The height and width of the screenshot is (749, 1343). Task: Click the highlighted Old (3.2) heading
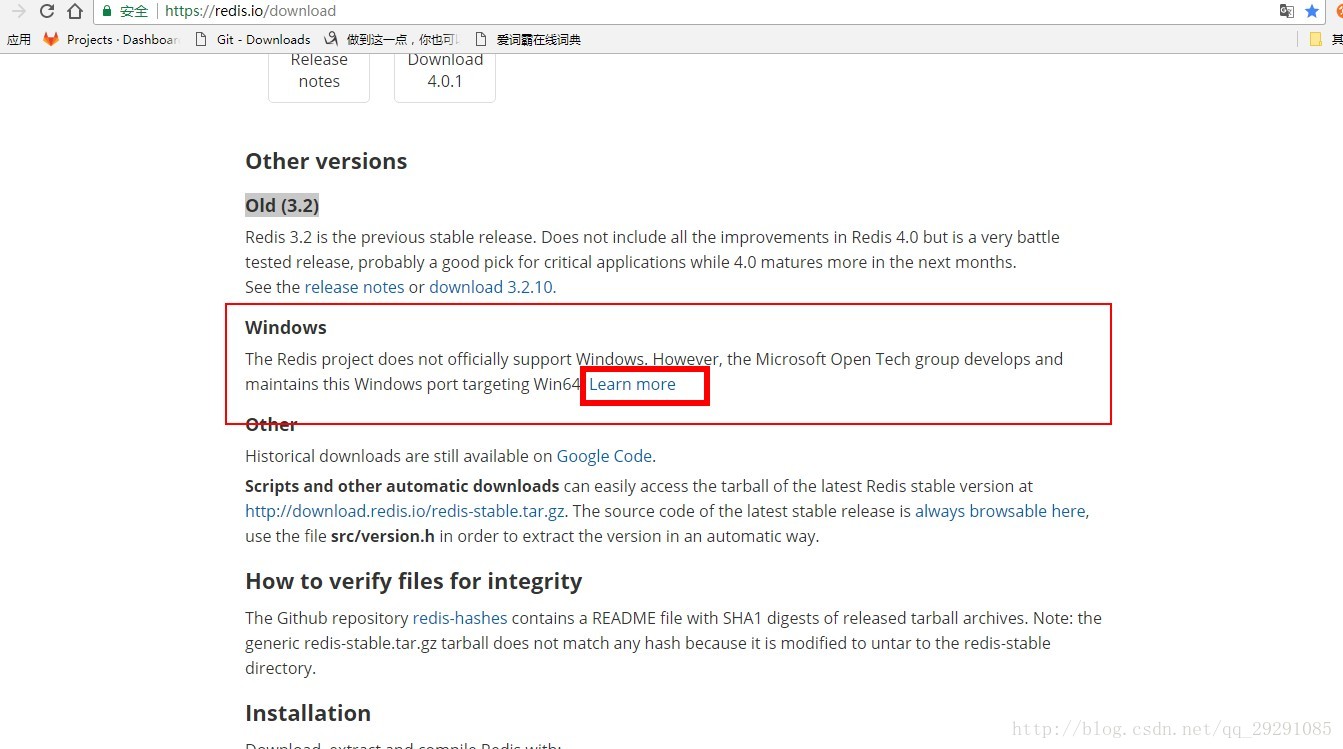pos(282,205)
